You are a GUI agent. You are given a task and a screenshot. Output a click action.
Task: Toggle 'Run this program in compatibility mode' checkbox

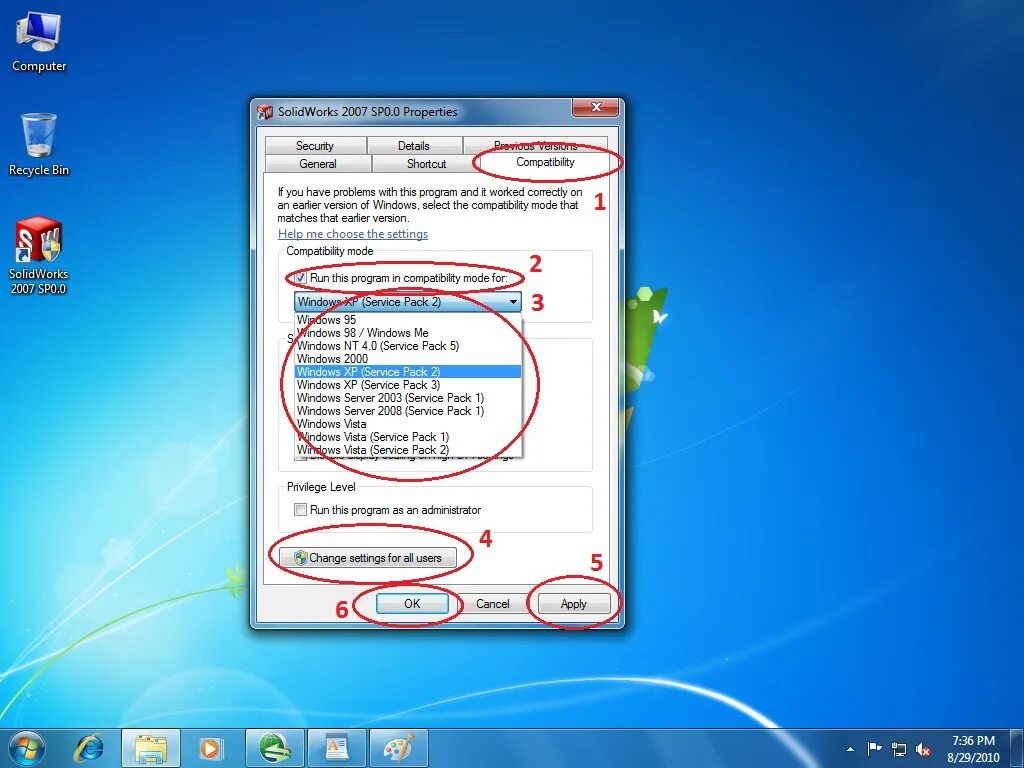click(x=300, y=278)
